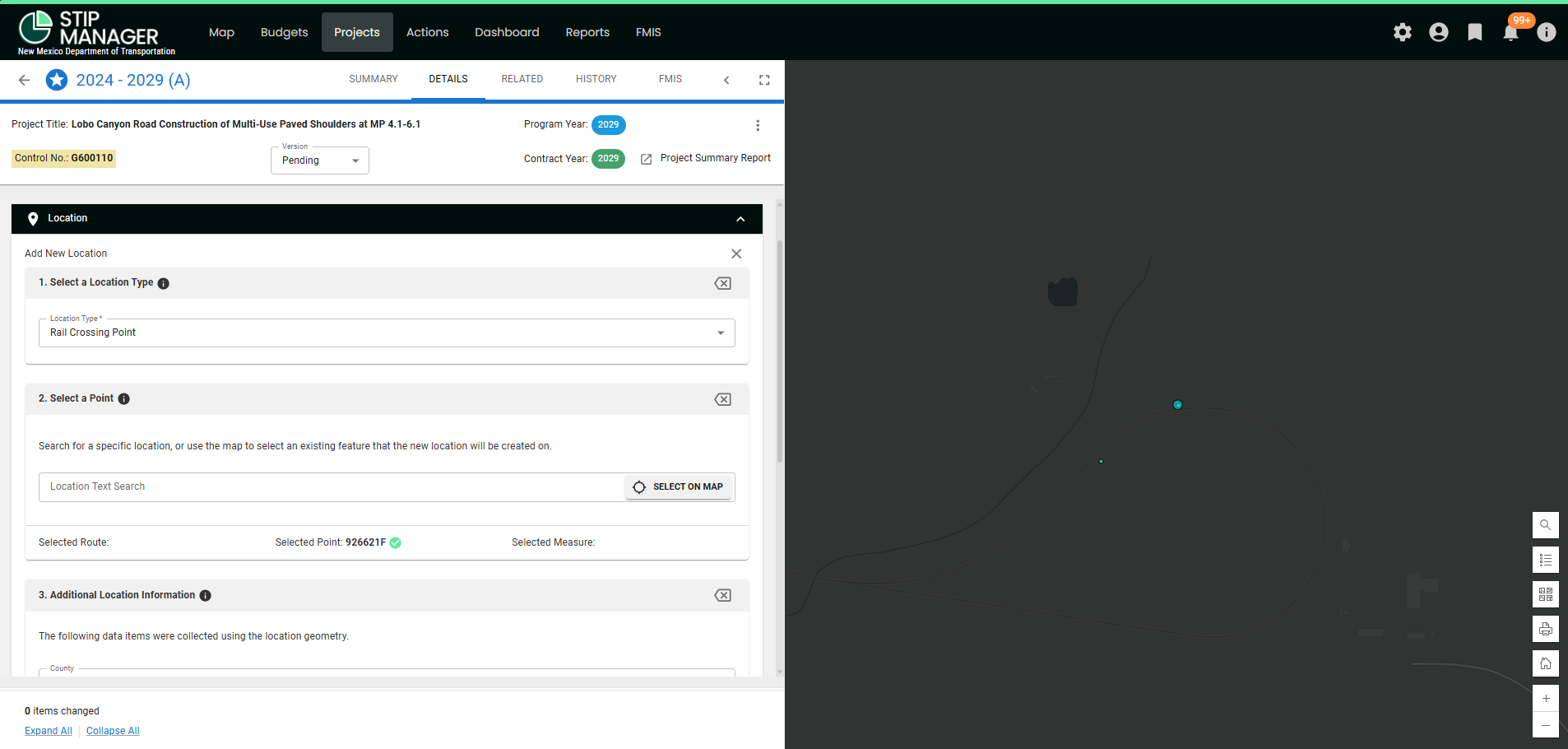Image resolution: width=1568 pixels, height=749 pixels.
Task: Open the FMIS top navigation item
Action: [x=648, y=32]
